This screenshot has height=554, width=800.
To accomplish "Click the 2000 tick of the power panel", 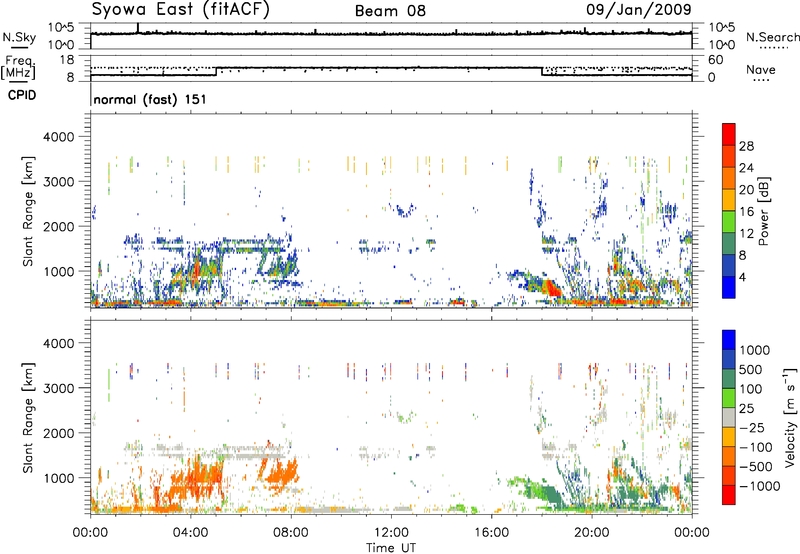I will click(x=58, y=226).
